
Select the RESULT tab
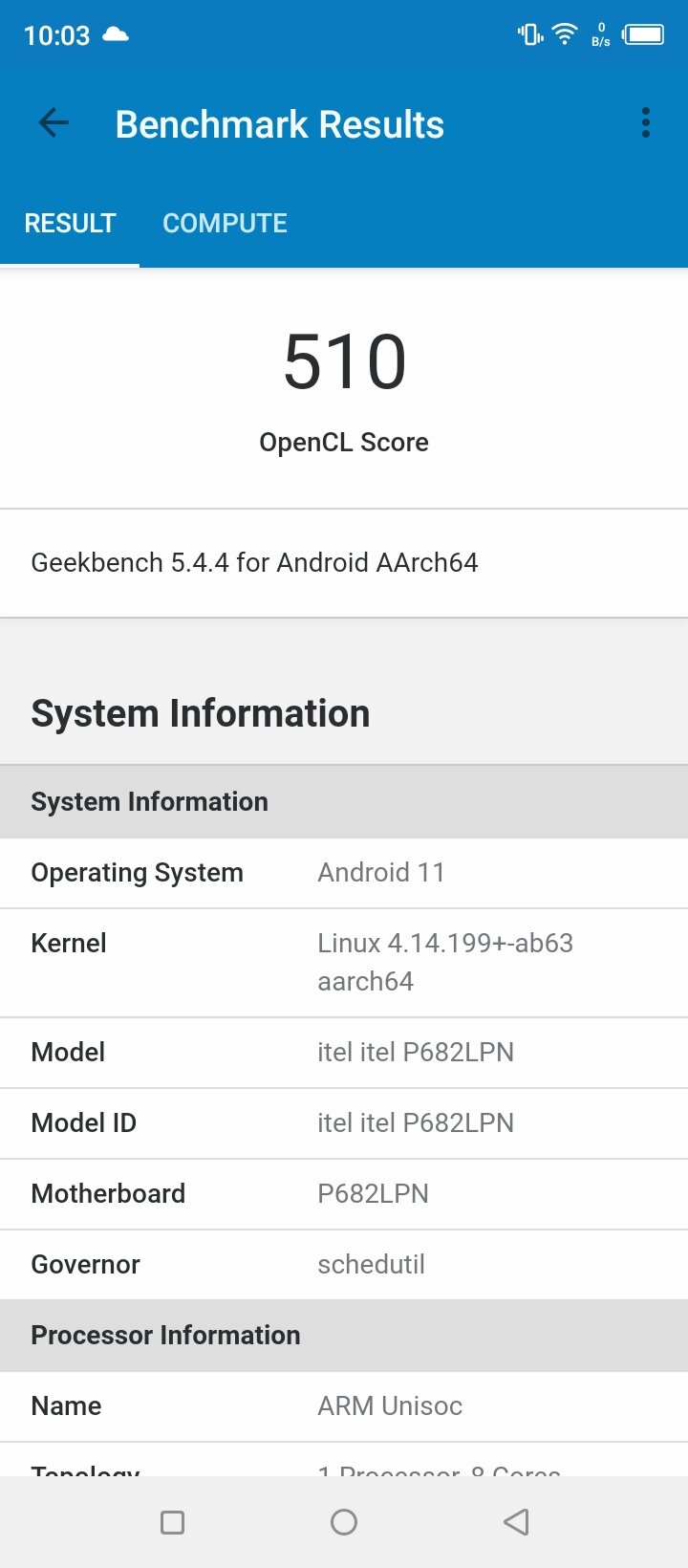[70, 223]
